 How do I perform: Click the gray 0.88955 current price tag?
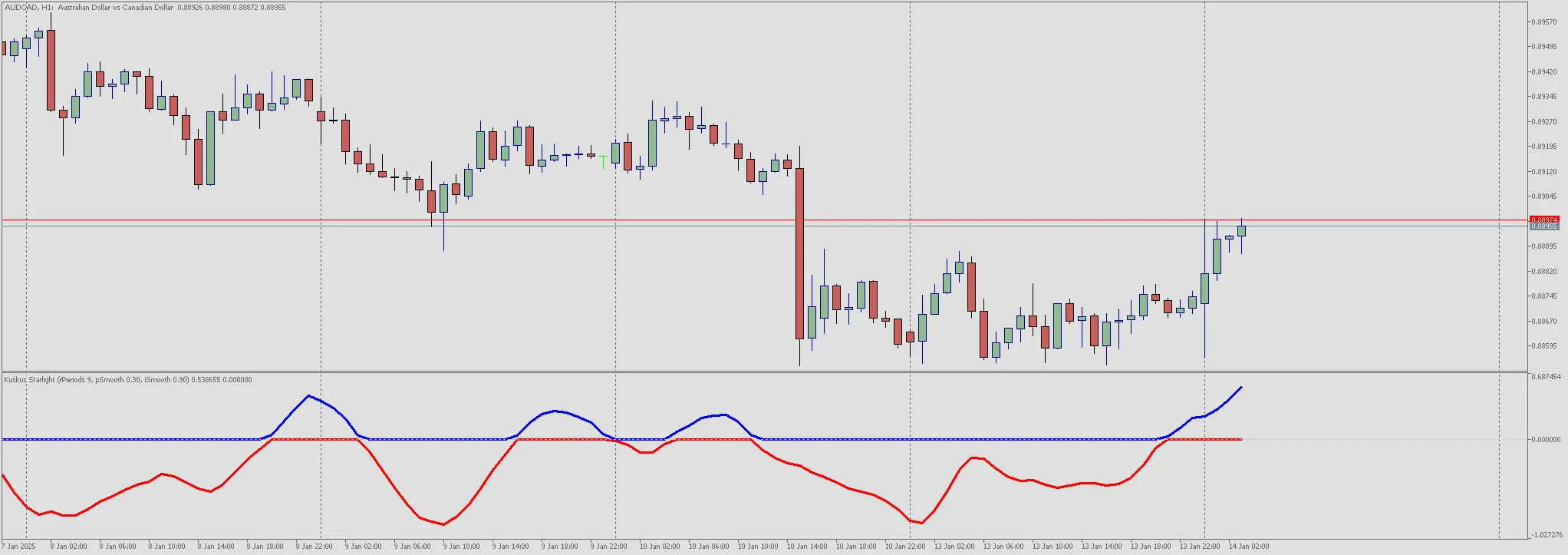[x=1543, y=226]
